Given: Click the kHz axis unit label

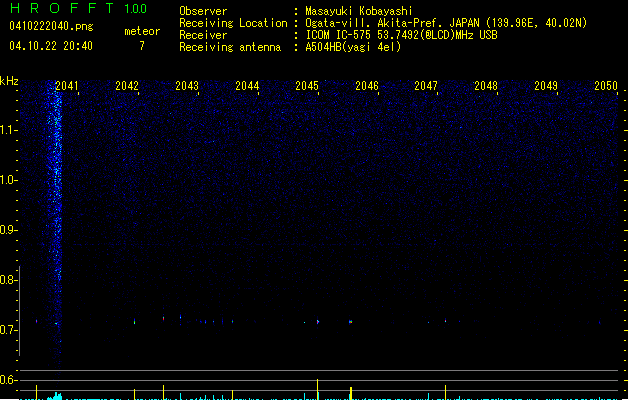Looking at the screenshot, I should click(x=9, y=81).
